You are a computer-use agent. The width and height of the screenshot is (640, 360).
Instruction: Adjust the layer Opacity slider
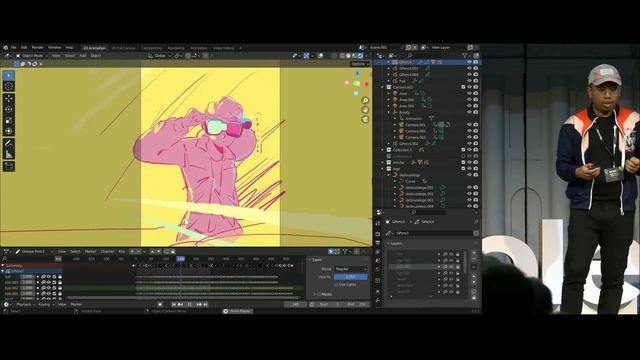point(351,277)
